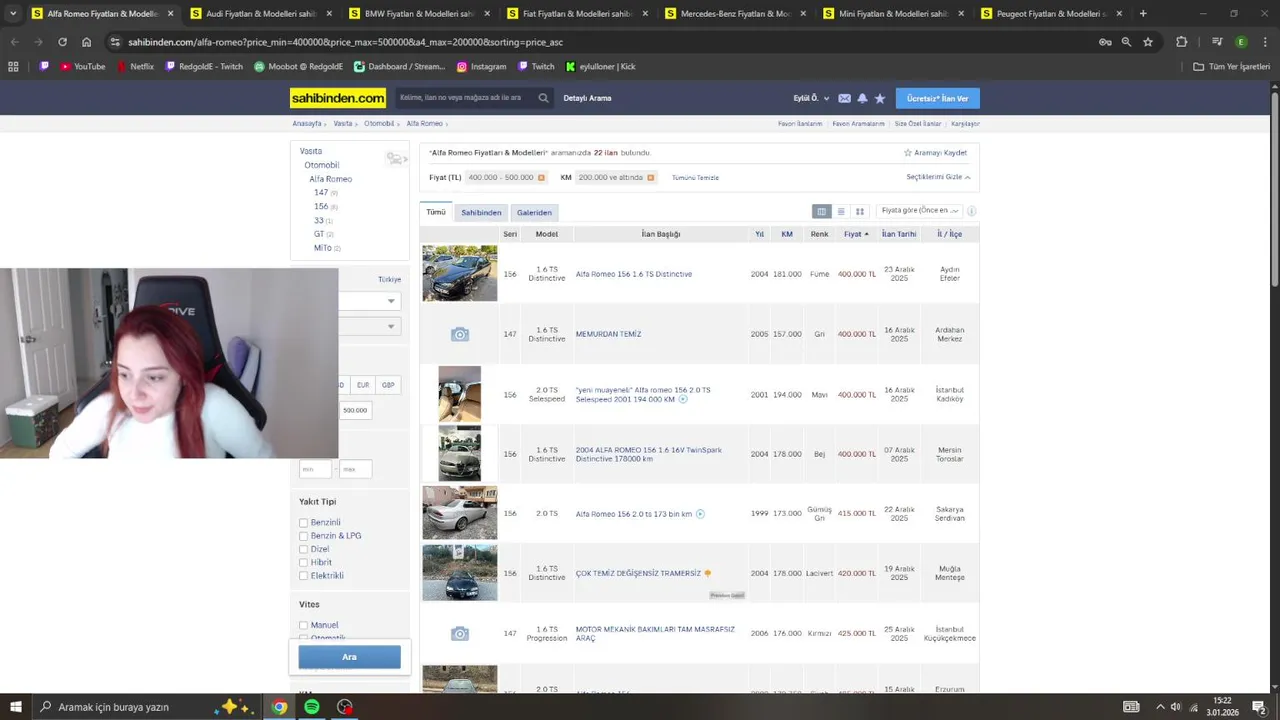
Task: Open the 'Fiyata göre' sorting dropdown
Action: [x=920, y=211]
